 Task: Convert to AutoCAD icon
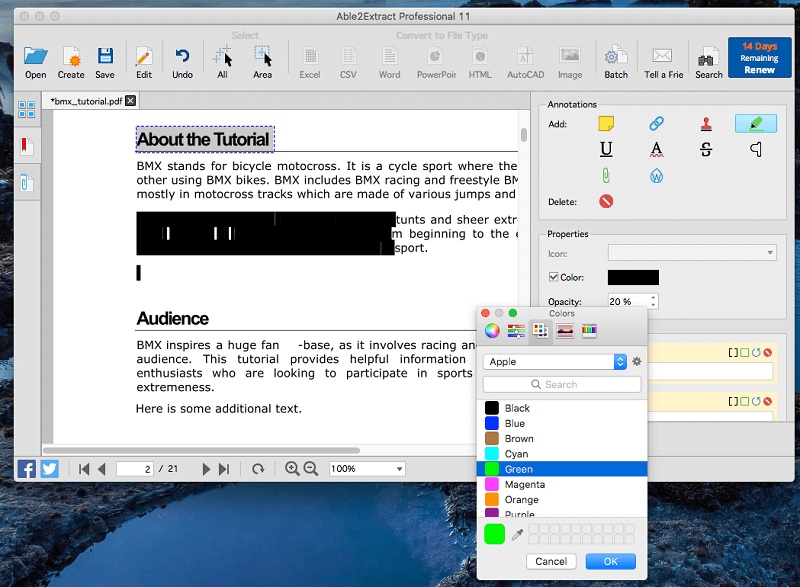click(526, 62)
